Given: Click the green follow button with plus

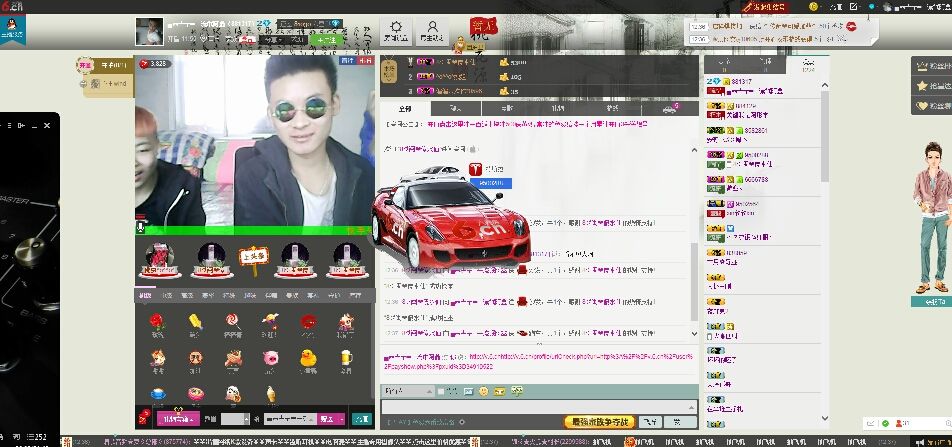Looking at the screenshot, I should [330, 40].
